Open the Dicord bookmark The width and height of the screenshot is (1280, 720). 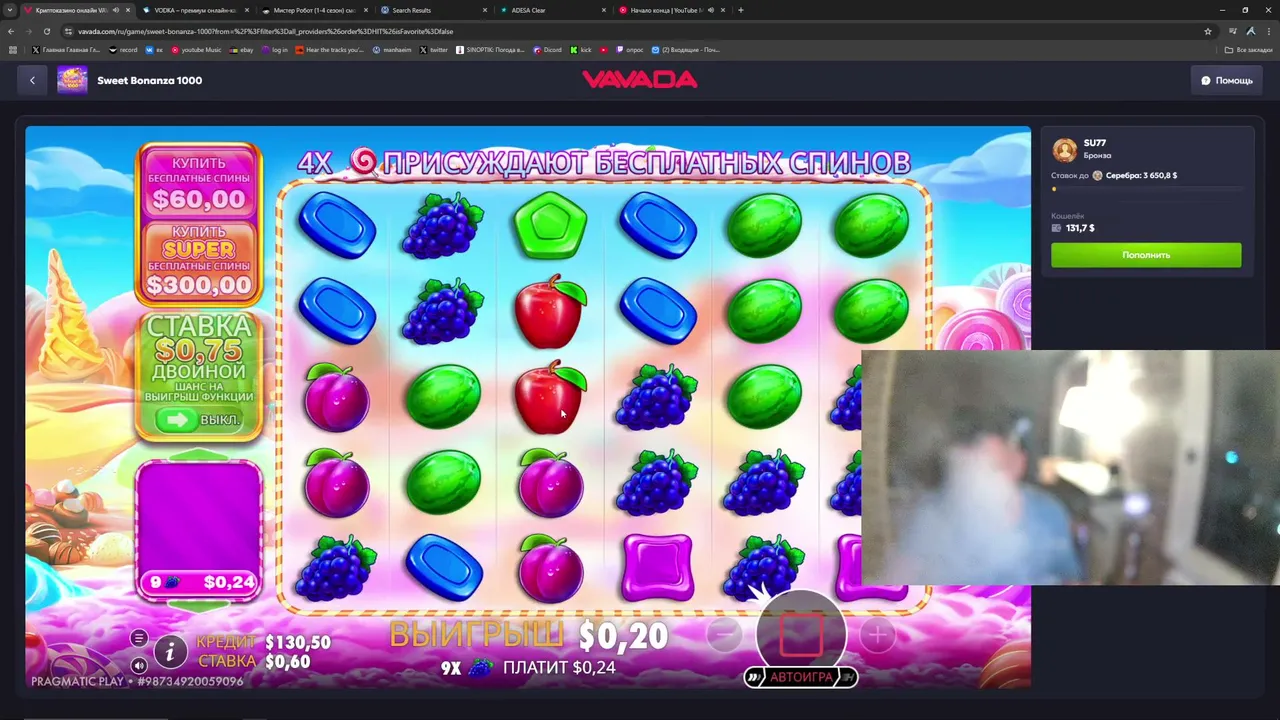548,49
